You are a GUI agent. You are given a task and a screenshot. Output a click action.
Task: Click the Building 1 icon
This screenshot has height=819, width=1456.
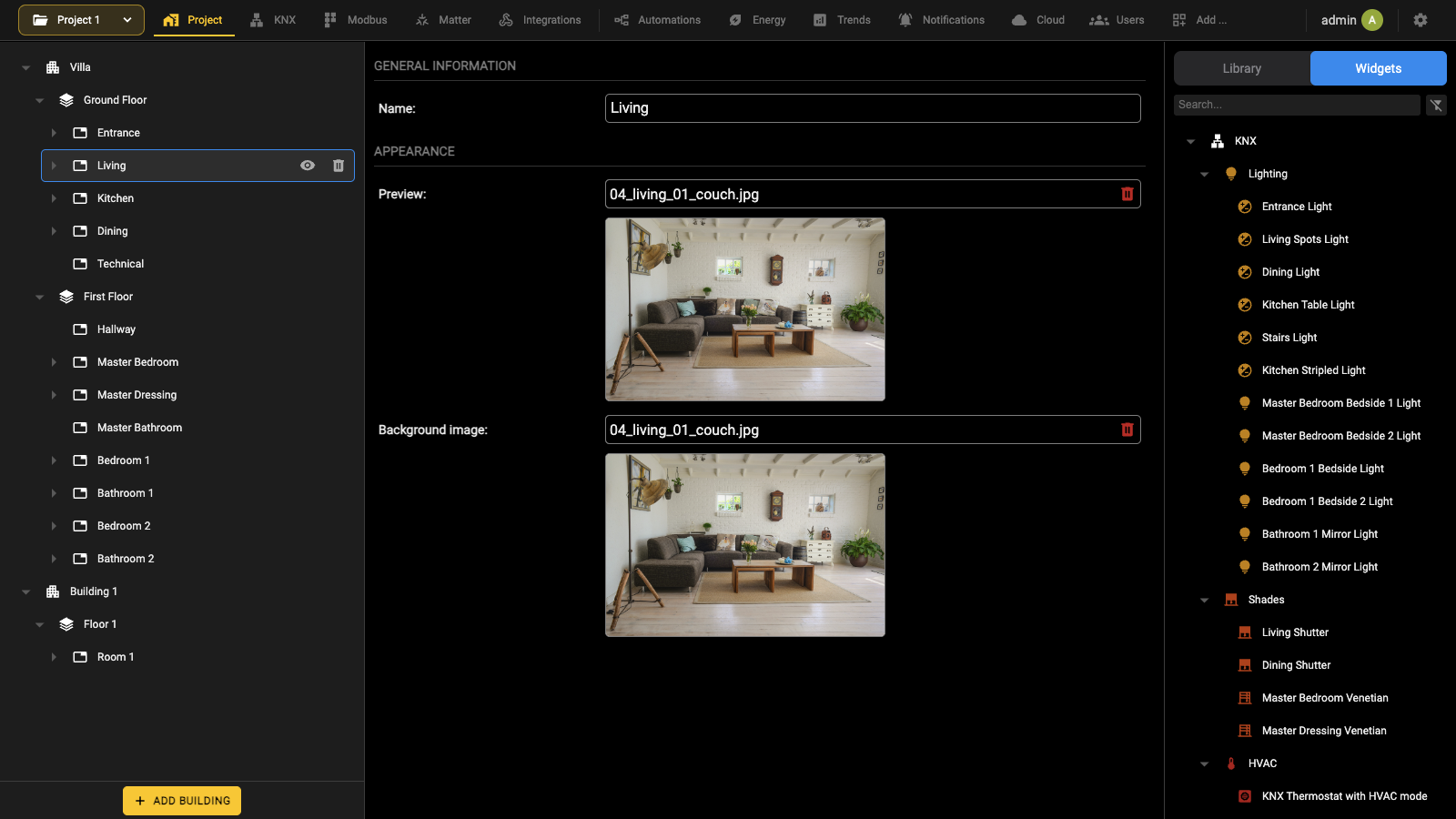pyautogui.click(x=53, y=591)
